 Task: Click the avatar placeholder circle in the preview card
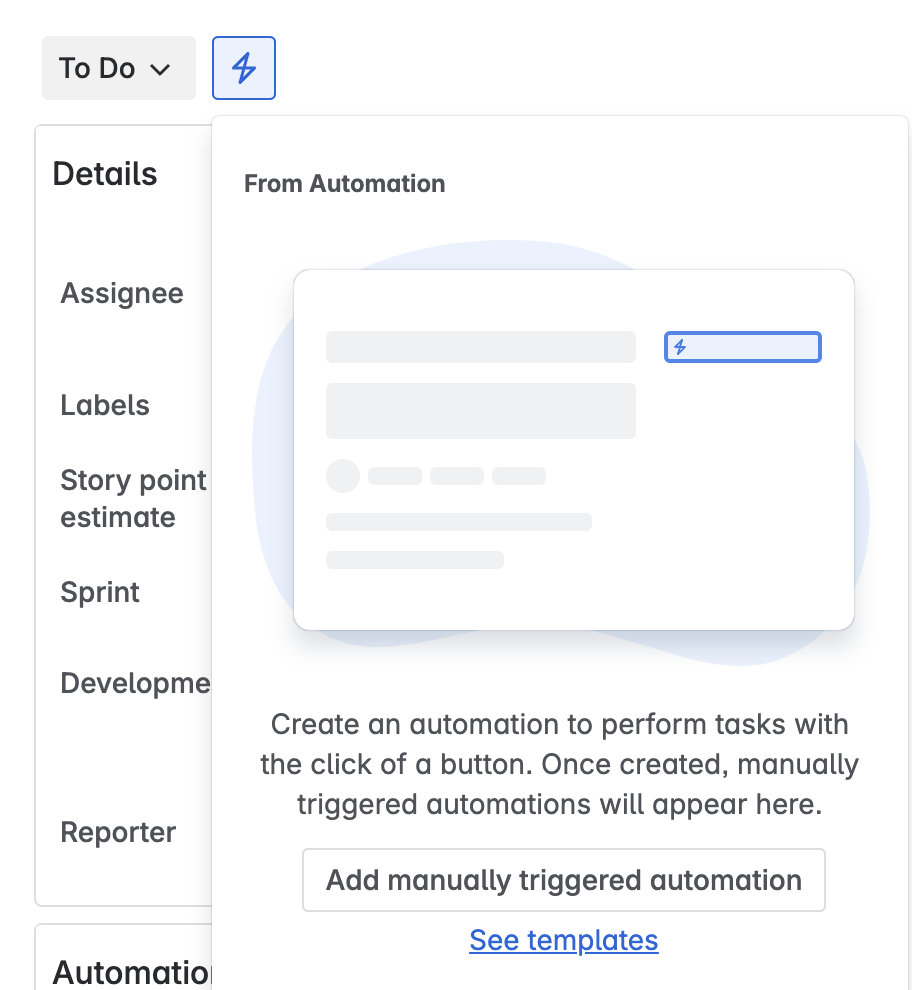tap(342, 476)
